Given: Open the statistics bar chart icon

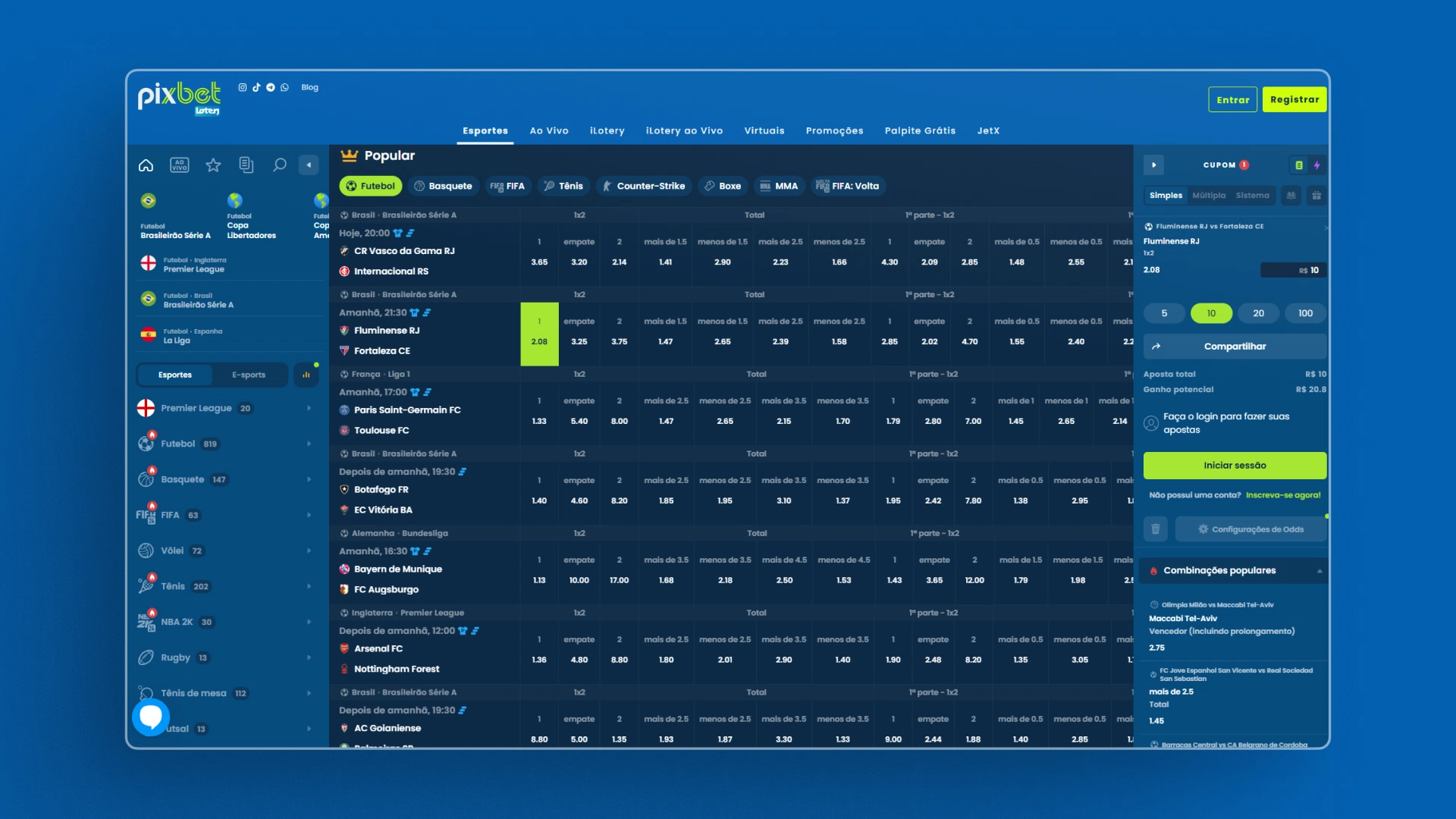Looking at the screenshot, I should point(306,375).
